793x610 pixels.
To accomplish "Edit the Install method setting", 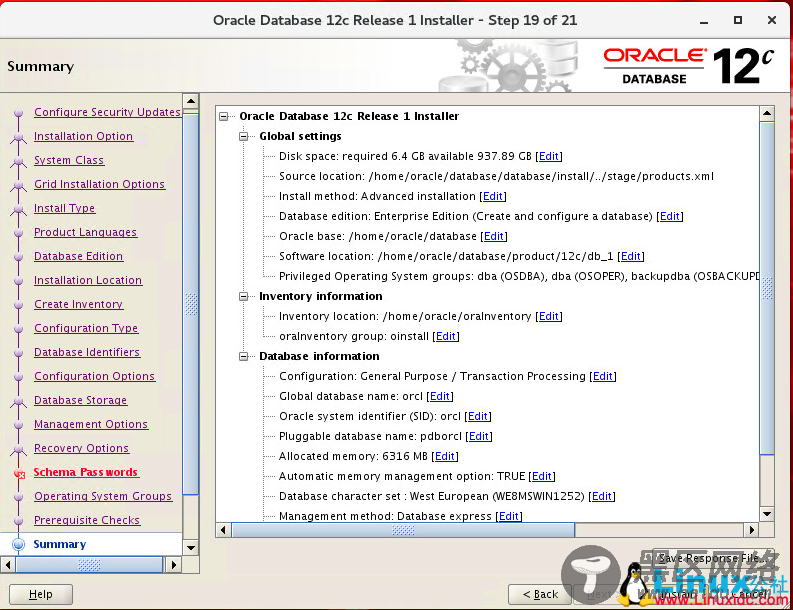I will [493, 196].
